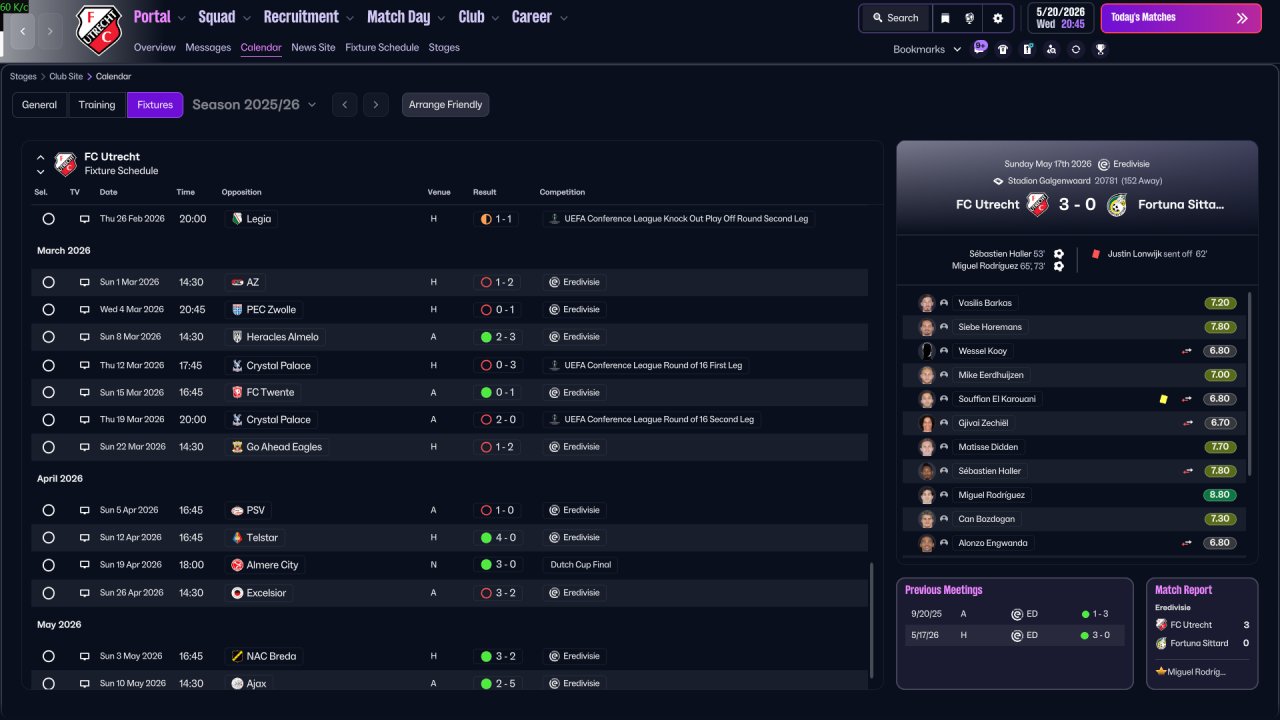Click the Search button
The height and width of the screenshot is (720, 1280).
tap(894, 18)
